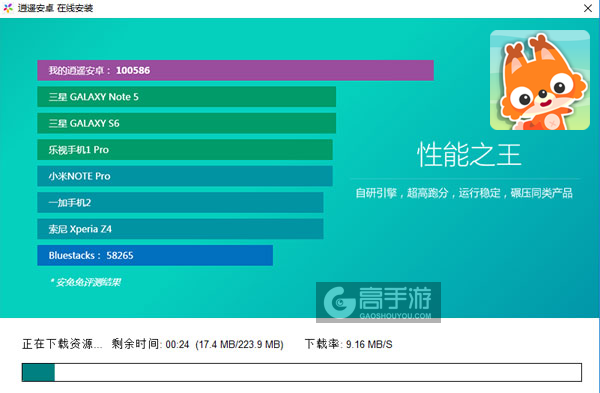Select the 乐视手机1 Pro bar
Screen dimensions: 600x393
click(x=185, y=150)
